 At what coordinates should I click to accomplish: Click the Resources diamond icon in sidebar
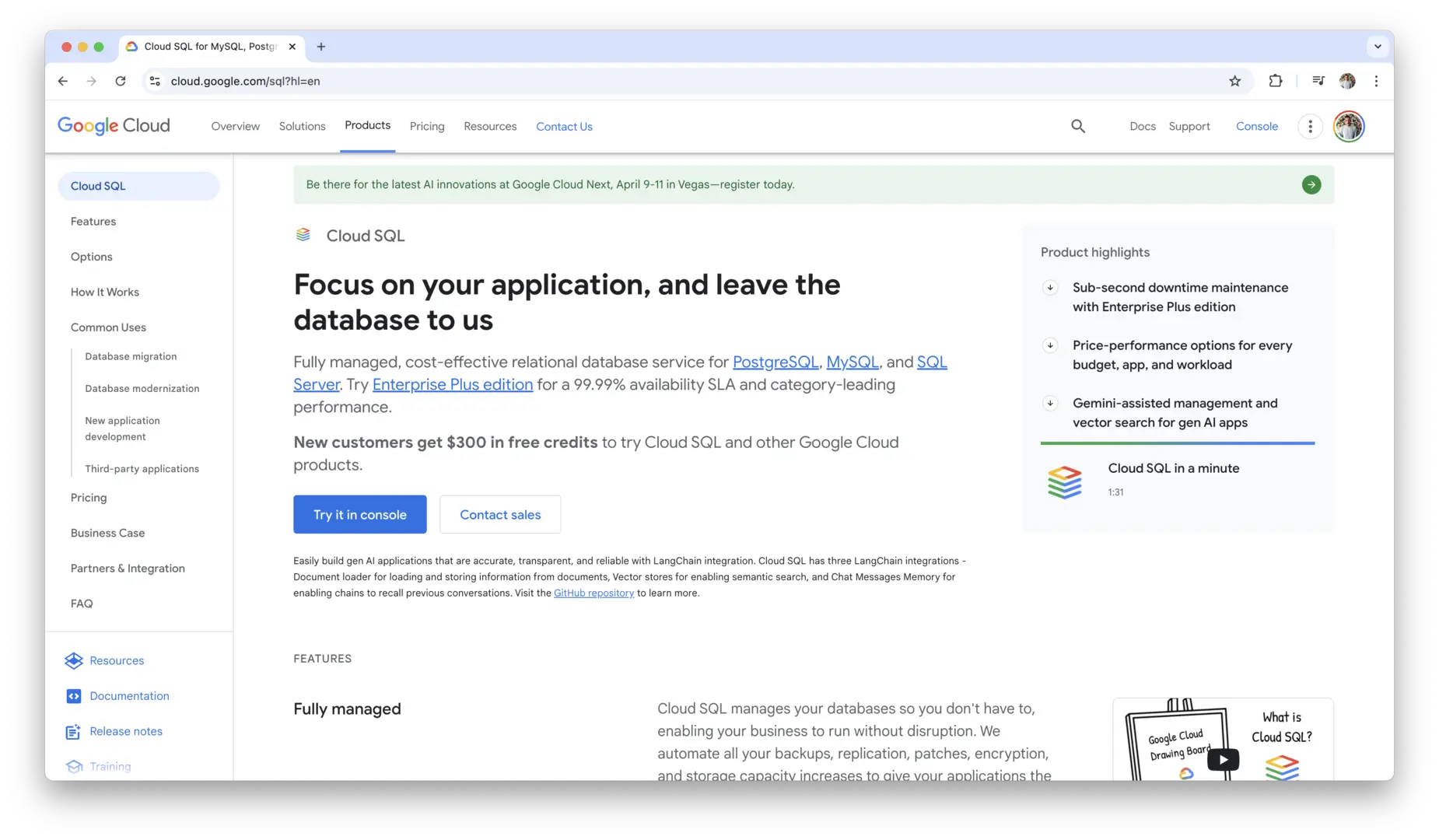(74, 660)
